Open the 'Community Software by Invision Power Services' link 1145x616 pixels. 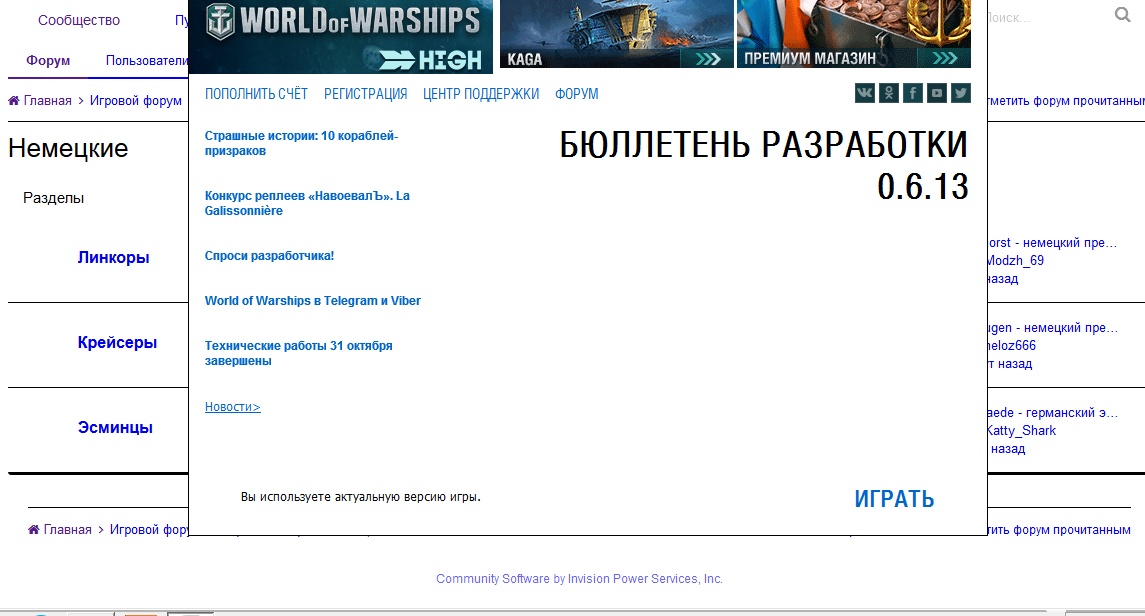579,579
